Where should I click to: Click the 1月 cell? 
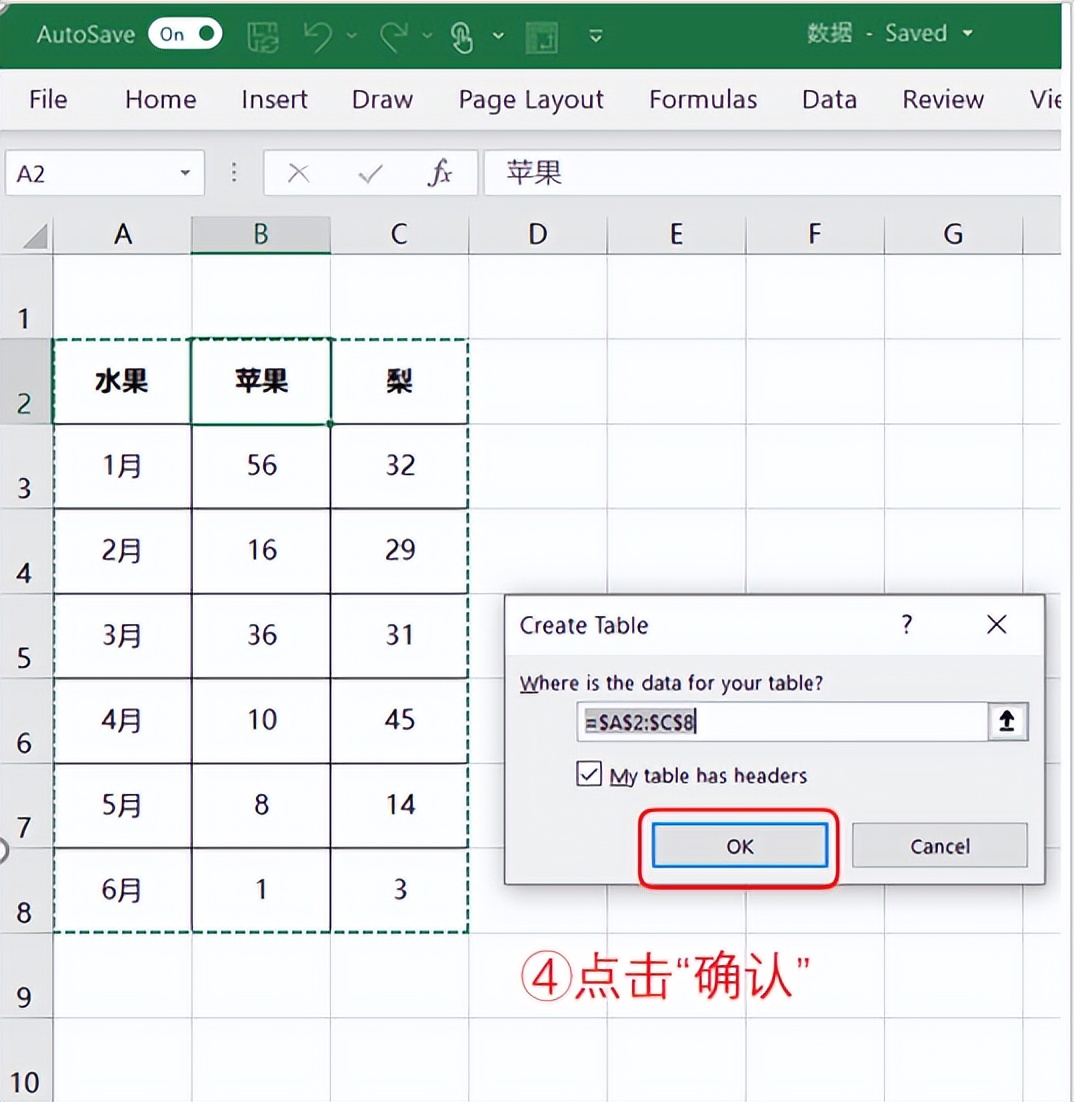coord(122,466)
